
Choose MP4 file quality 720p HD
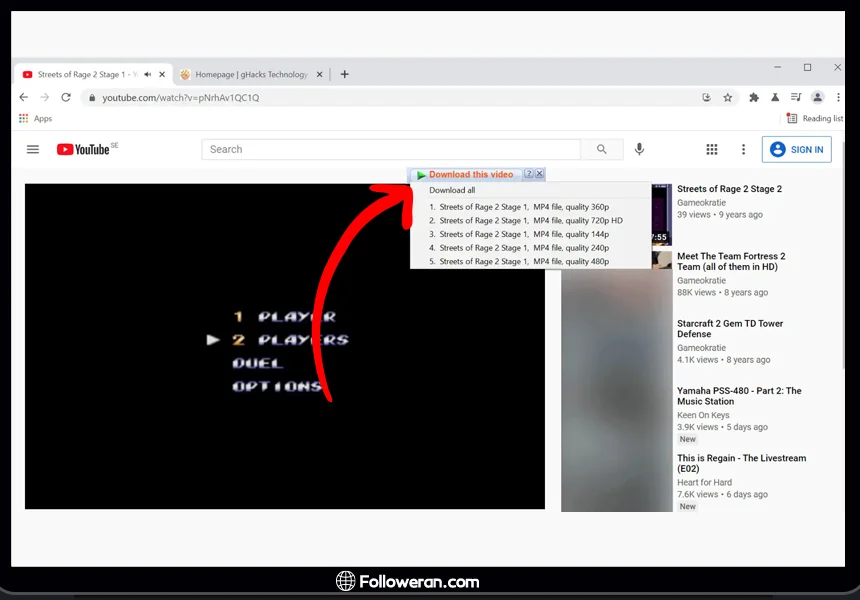[x=530, y=221]
